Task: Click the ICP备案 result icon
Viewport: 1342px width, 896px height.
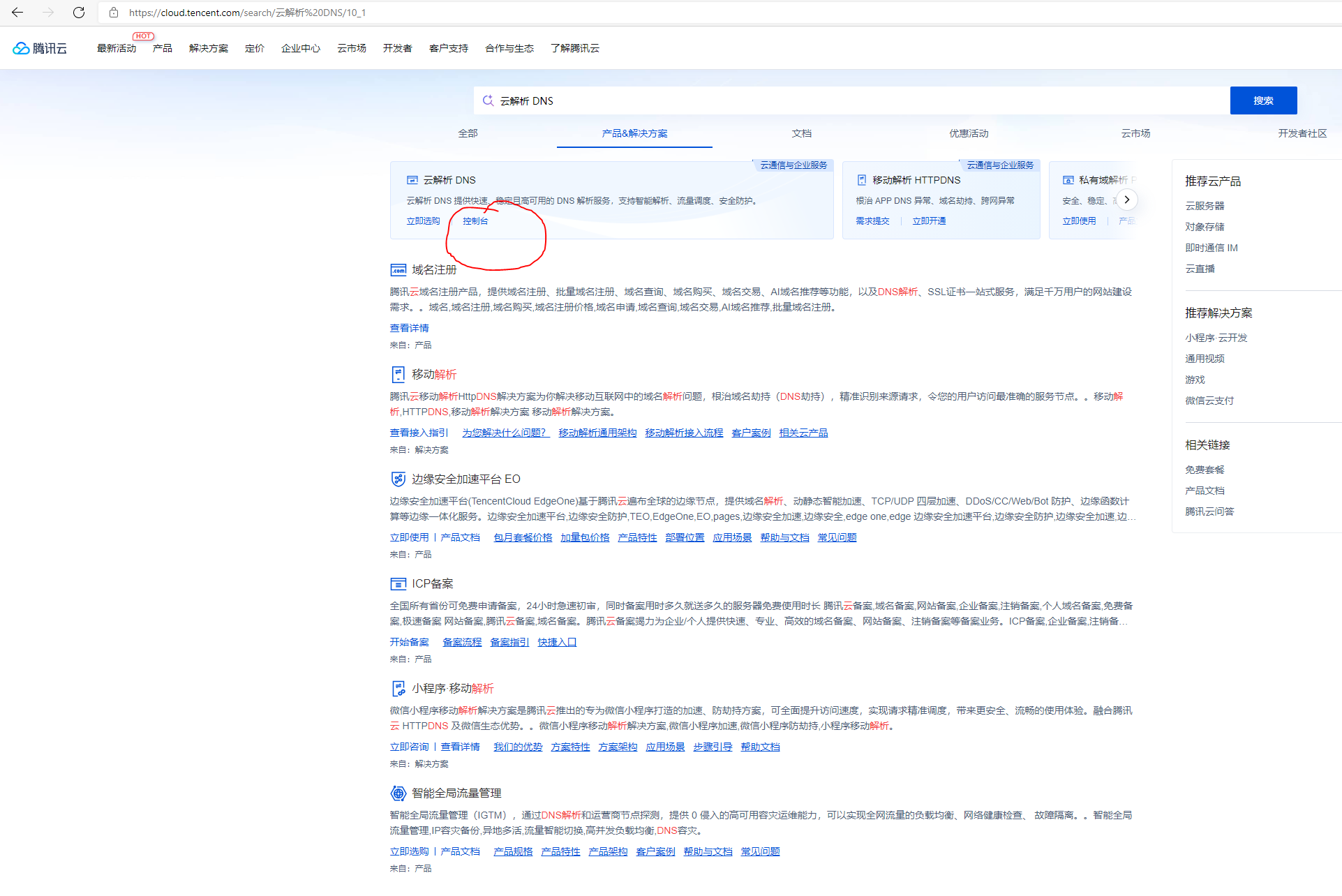Action: 398,584
